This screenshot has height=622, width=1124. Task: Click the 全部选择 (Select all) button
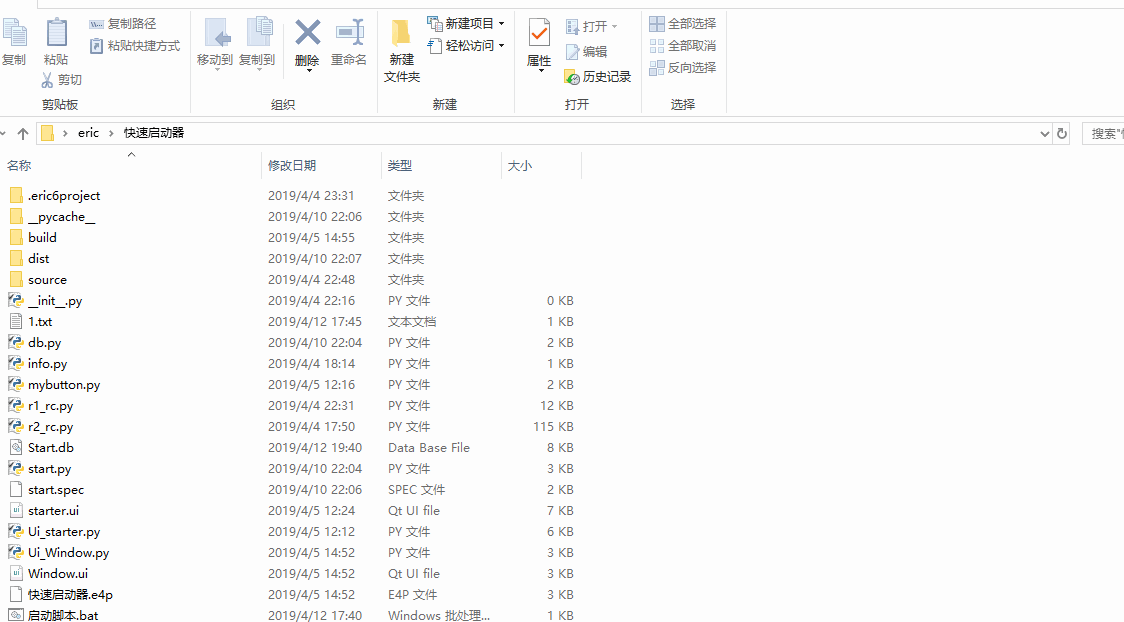pos(683,22)
